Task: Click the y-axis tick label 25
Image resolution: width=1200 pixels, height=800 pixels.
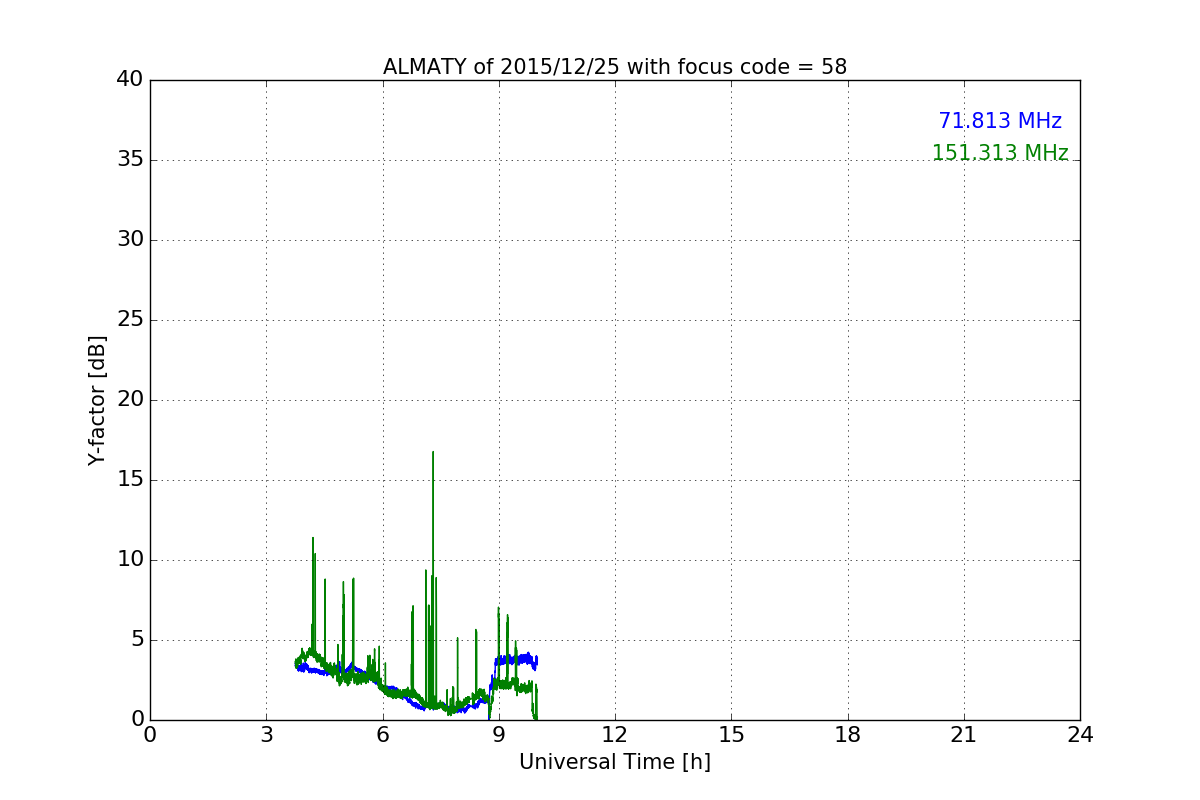Action: [130, 320]
